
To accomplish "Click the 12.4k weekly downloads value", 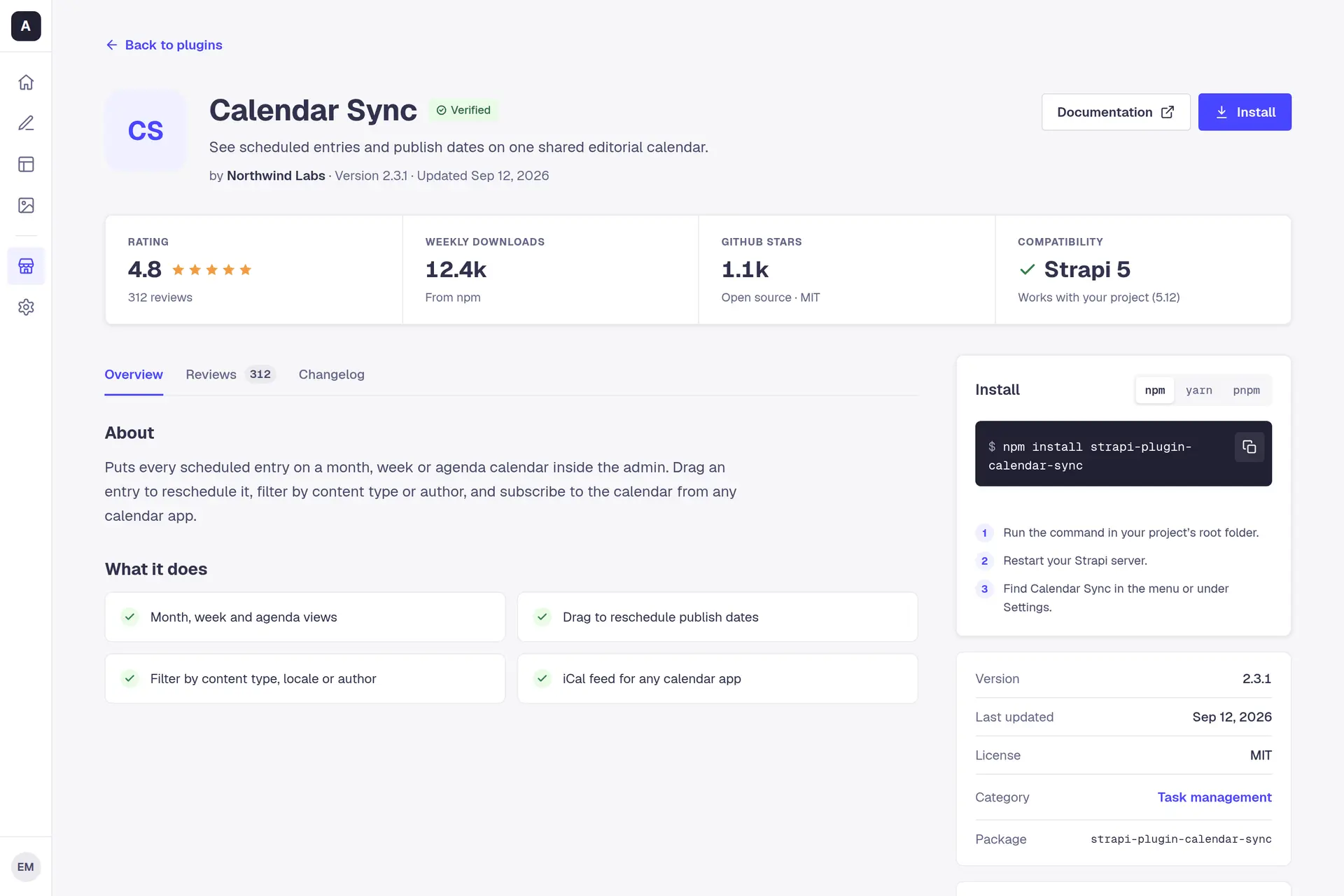I will click(456, 269).
